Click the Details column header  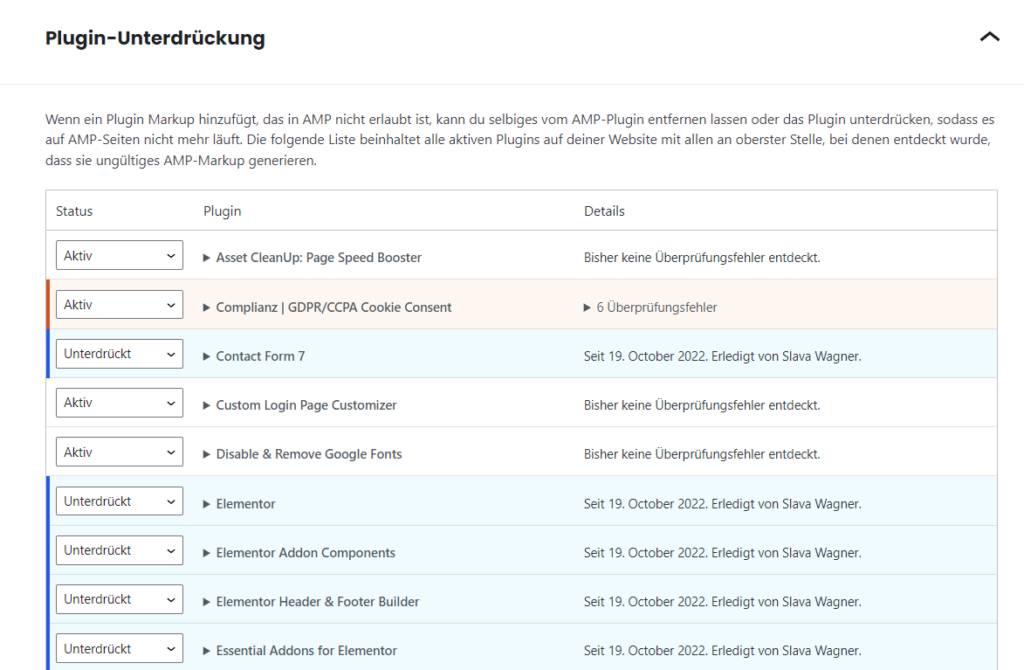604,211
